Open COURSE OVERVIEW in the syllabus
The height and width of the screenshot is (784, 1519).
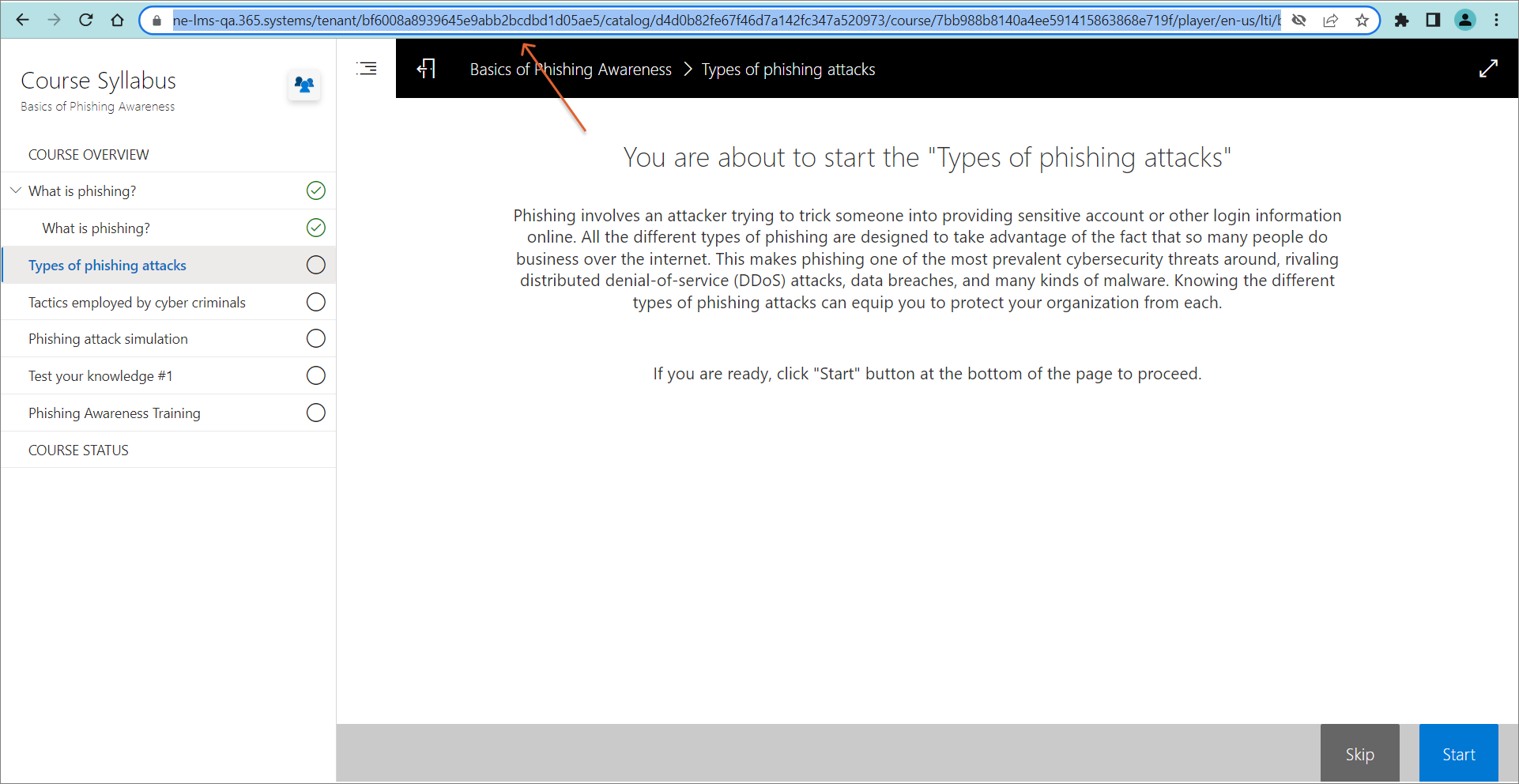[x=89, y=154]
